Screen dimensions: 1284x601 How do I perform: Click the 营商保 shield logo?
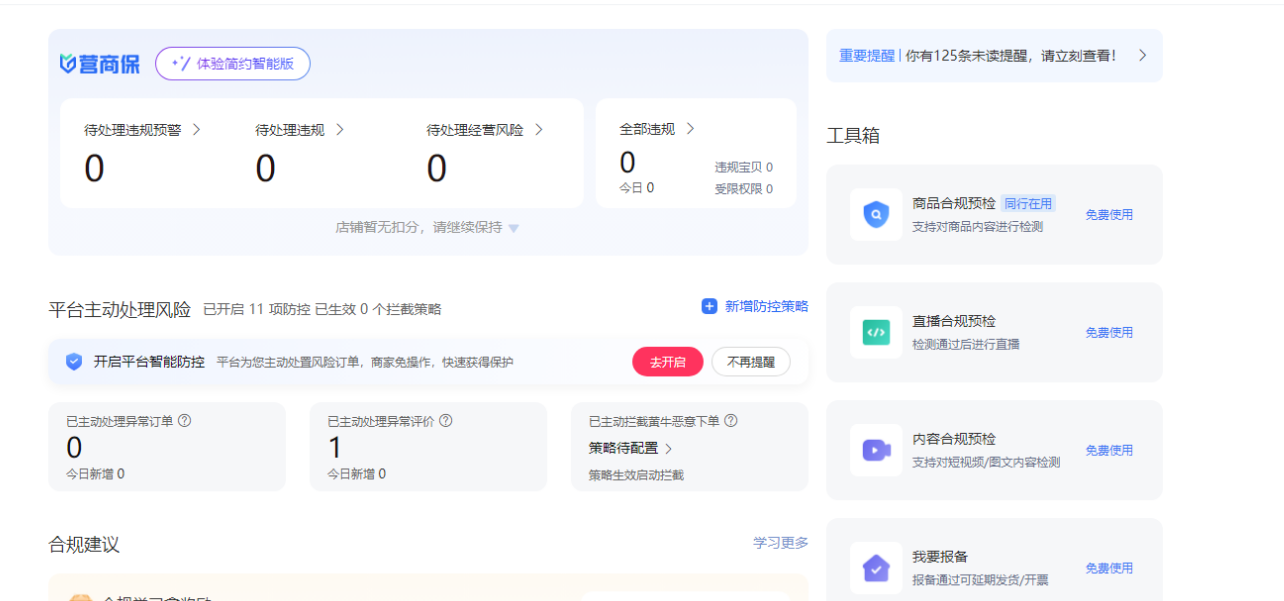[68, 64]
